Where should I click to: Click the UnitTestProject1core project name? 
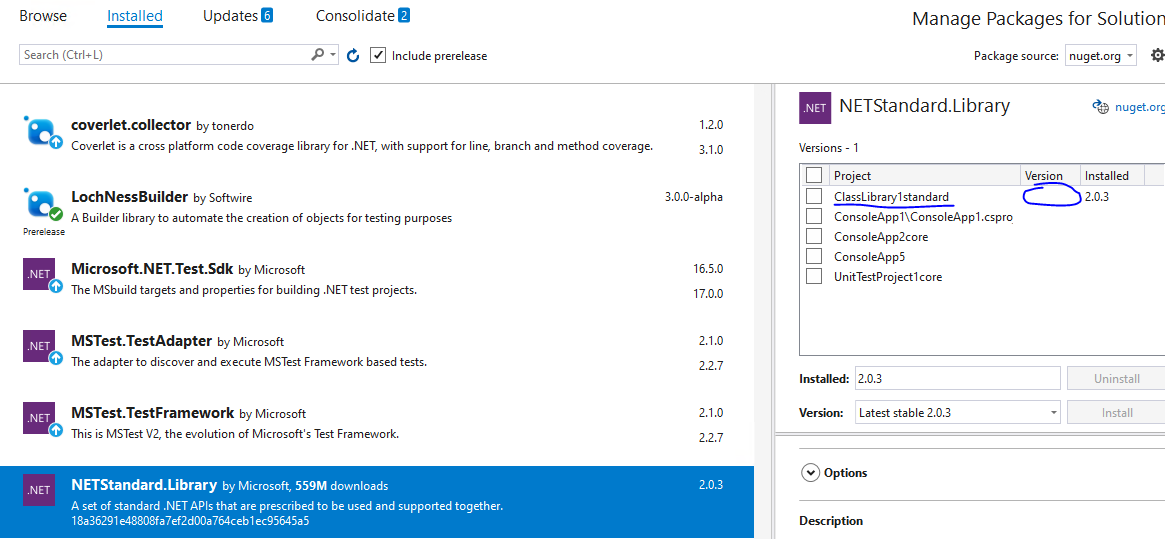pyautogui.click(x=888, y=277)
